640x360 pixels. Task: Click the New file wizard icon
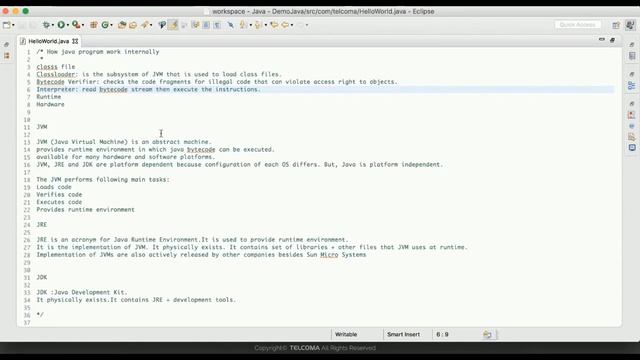[x=7, y=25]
